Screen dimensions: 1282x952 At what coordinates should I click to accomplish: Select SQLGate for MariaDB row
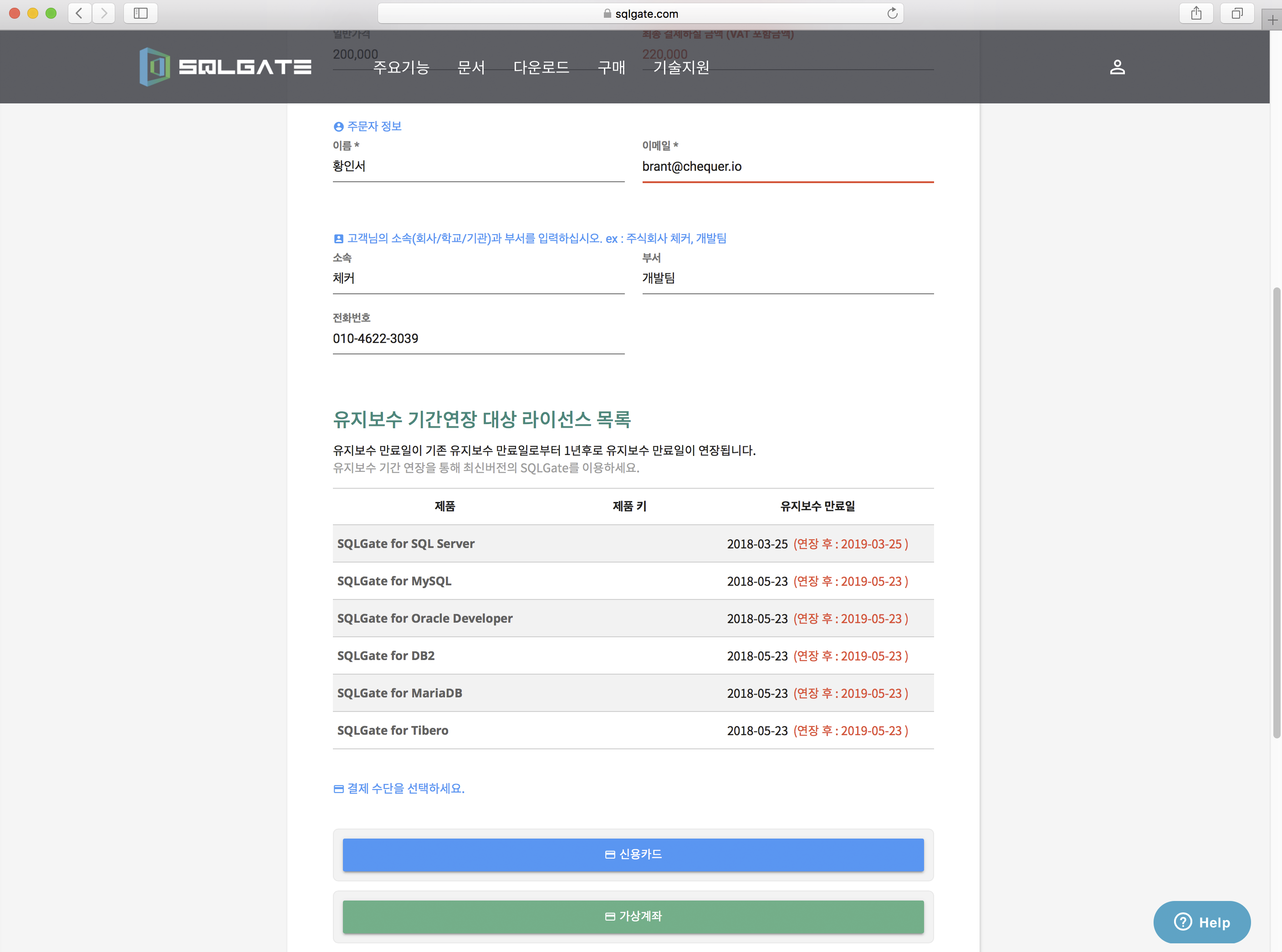point(633,693)
